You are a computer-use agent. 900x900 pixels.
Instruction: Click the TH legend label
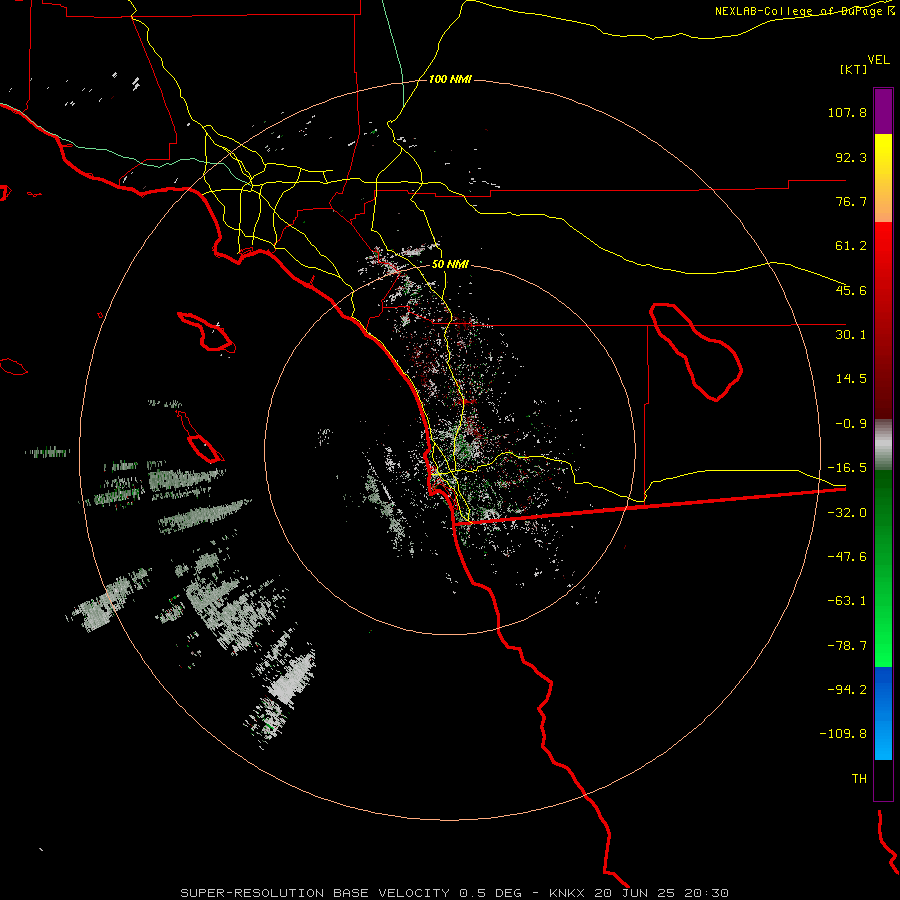click(859, 779)
